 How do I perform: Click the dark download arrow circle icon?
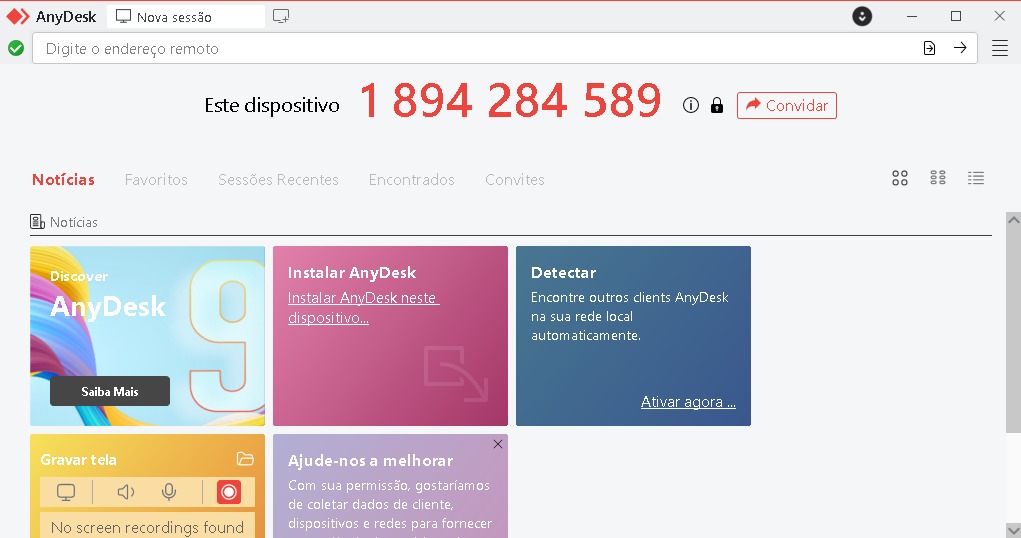(x=862, y=16)
